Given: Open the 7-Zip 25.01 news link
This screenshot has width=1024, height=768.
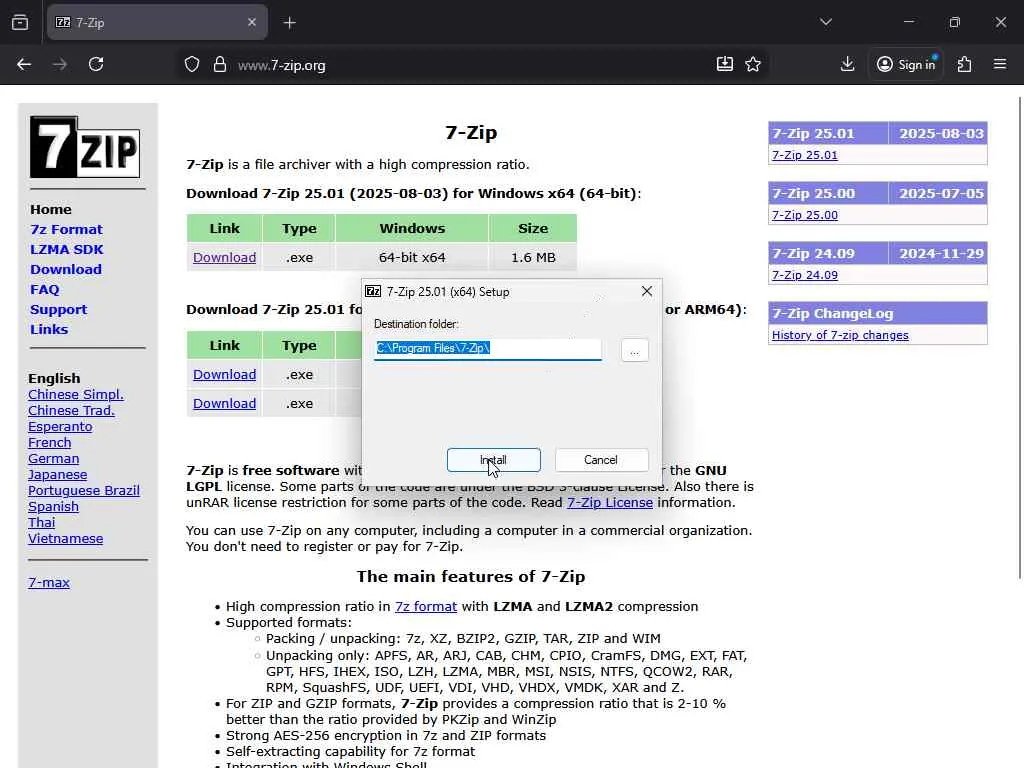Looking at the screenshot, I should 805,155.
